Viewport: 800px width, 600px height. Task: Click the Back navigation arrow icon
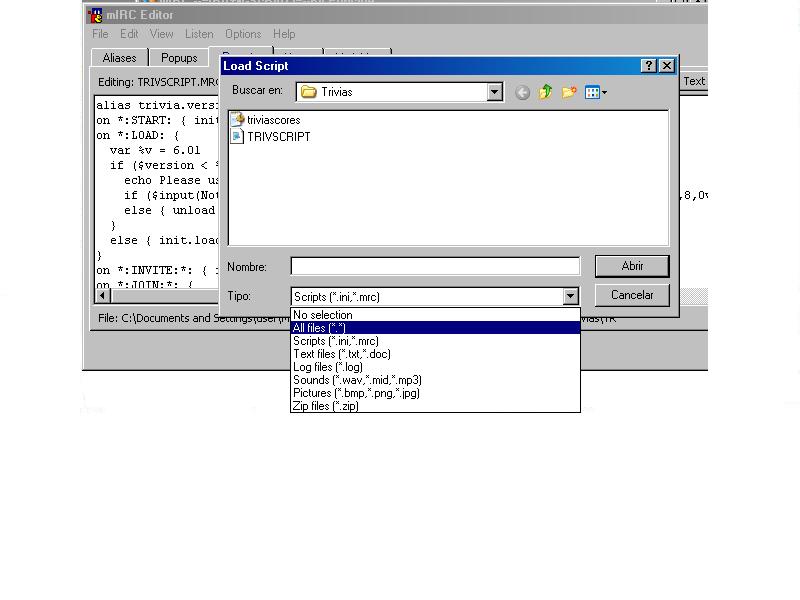coord(522,92)
